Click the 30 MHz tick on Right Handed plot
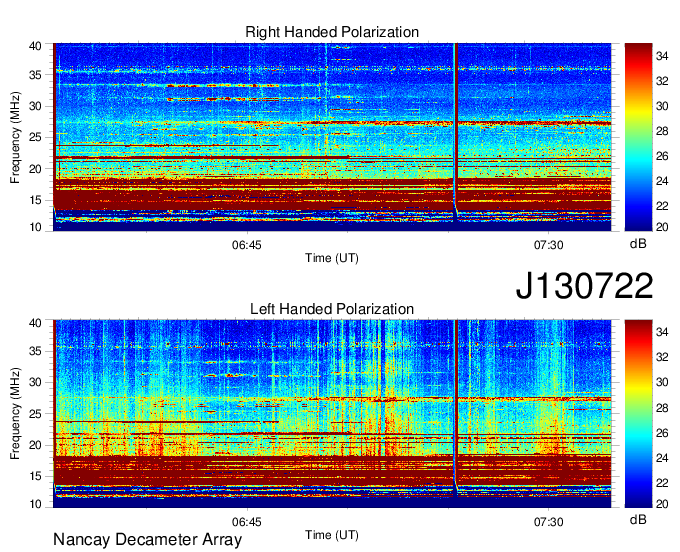The height and width of the screenshot is (552, 680). click(x=35, y=106)
